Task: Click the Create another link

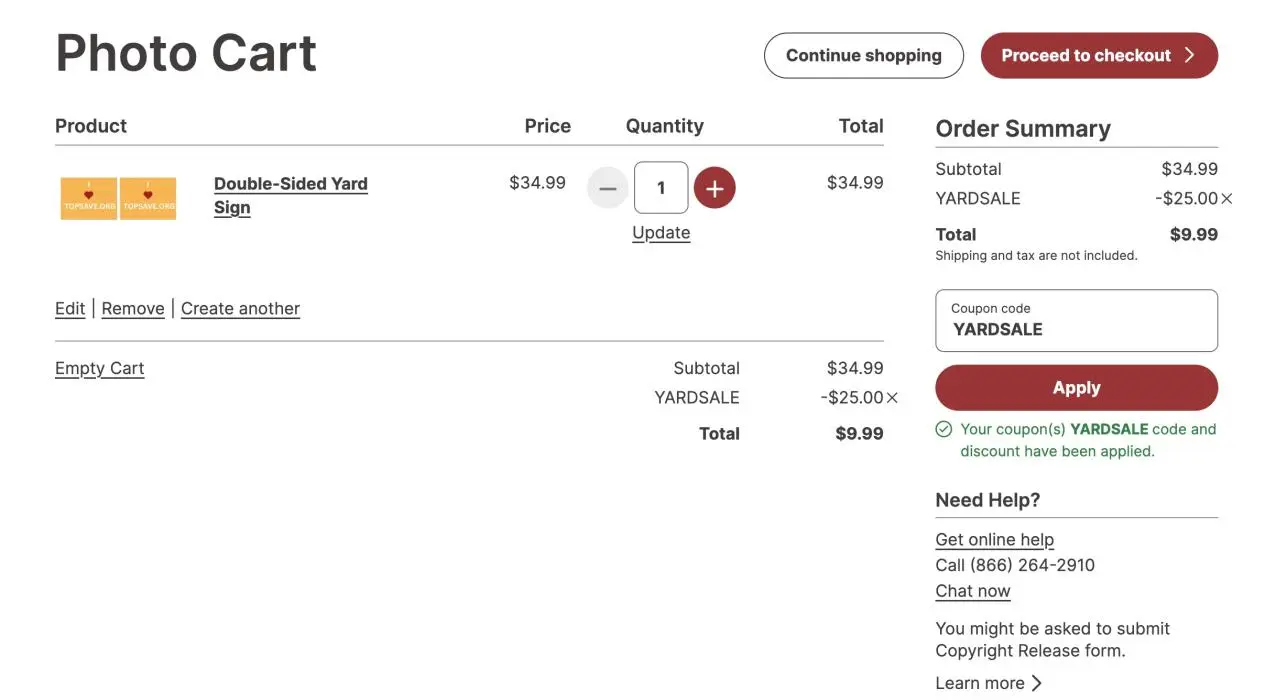Action: click(x=240, y=309)
